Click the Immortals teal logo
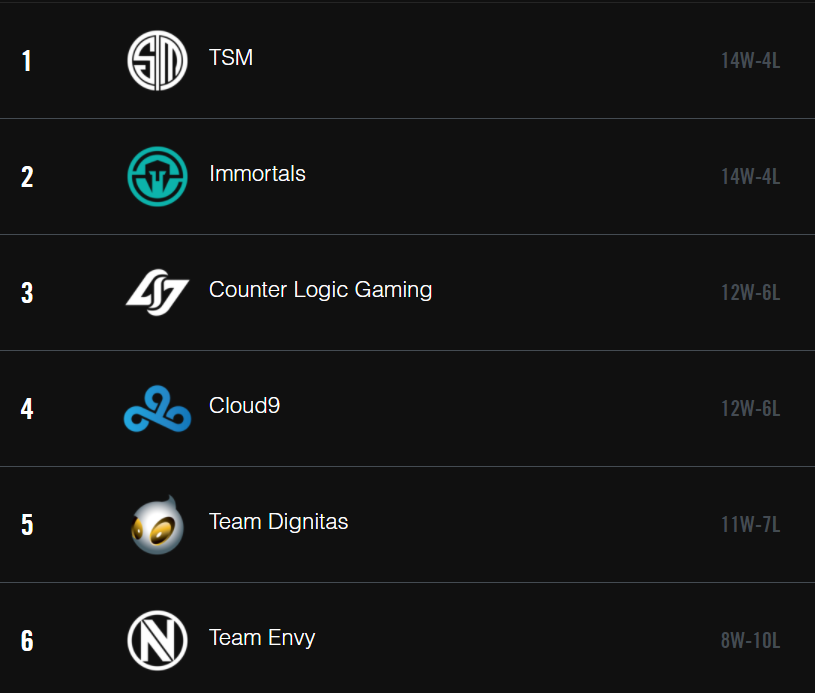815x693 pixels. point(157,176)
